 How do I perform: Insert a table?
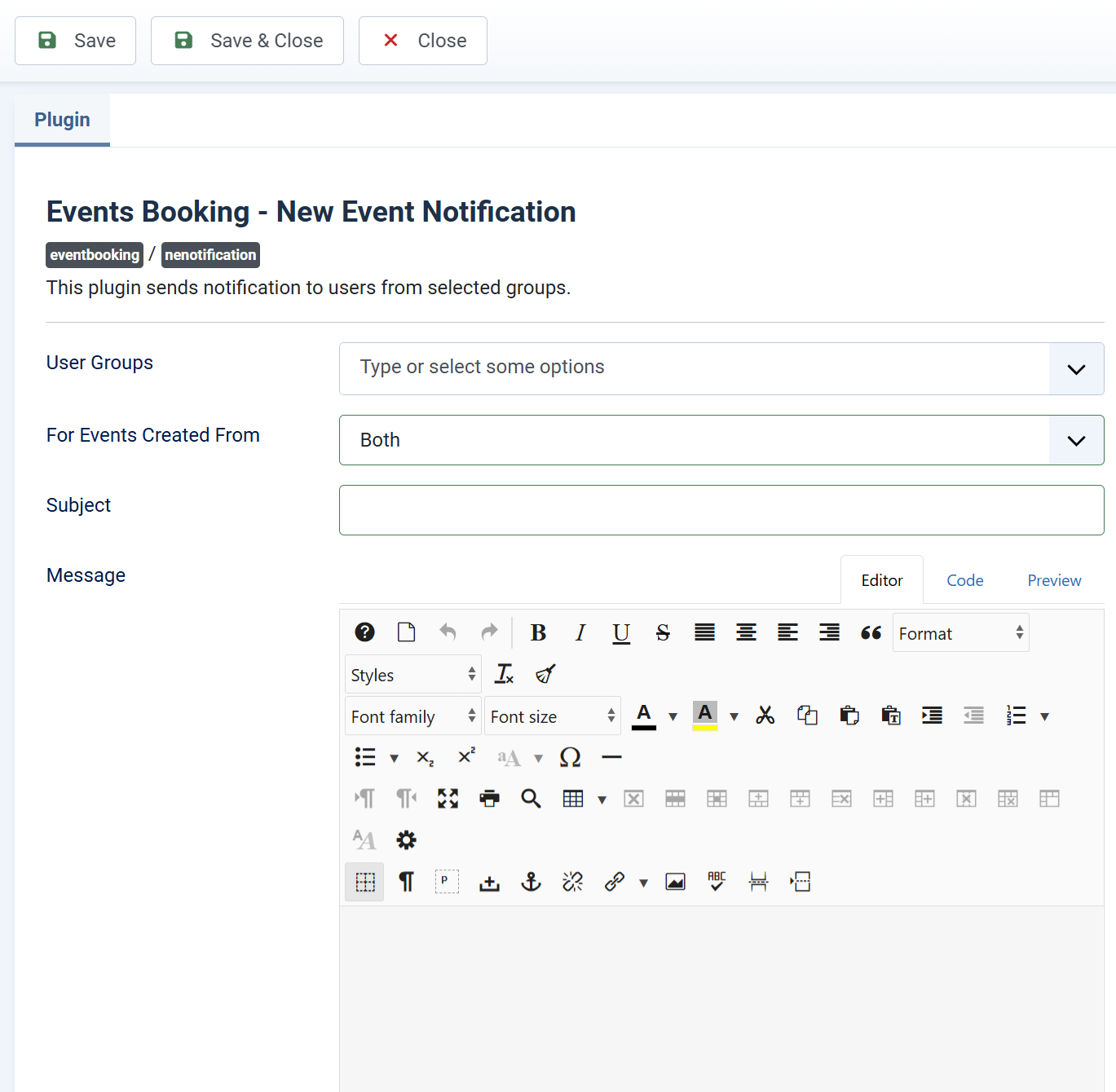pos(573,799)
